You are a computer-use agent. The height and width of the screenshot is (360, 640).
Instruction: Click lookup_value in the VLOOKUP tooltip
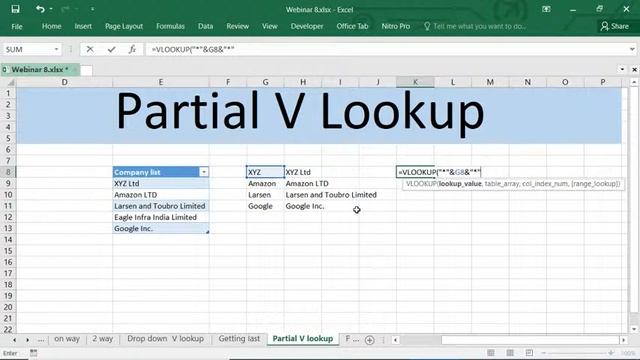coord(460,184)
